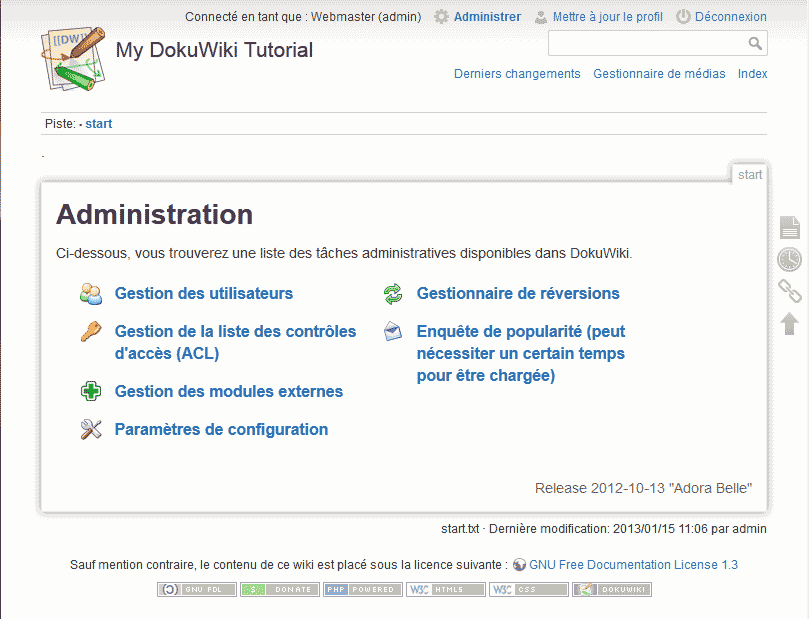This screenshot has height=619, width=809.
Task: Click the W3C HTML5 badge
Action: click(446, 589)
